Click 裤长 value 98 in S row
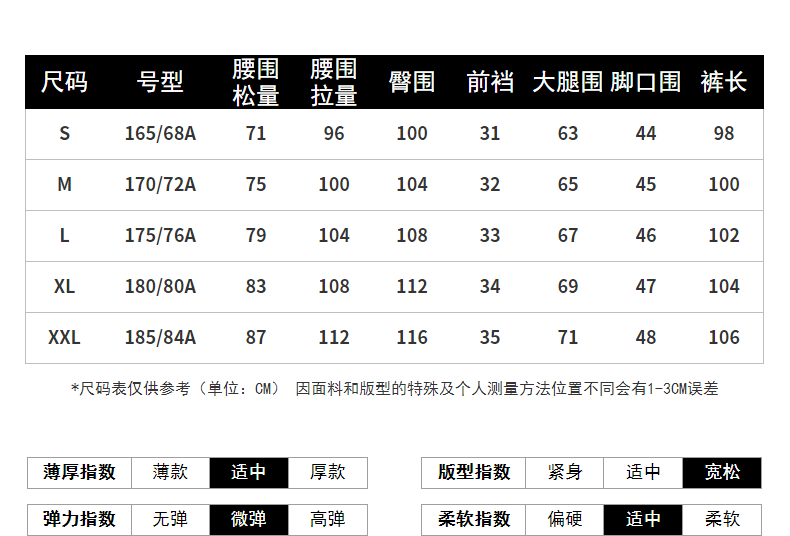 coord(724,133)
